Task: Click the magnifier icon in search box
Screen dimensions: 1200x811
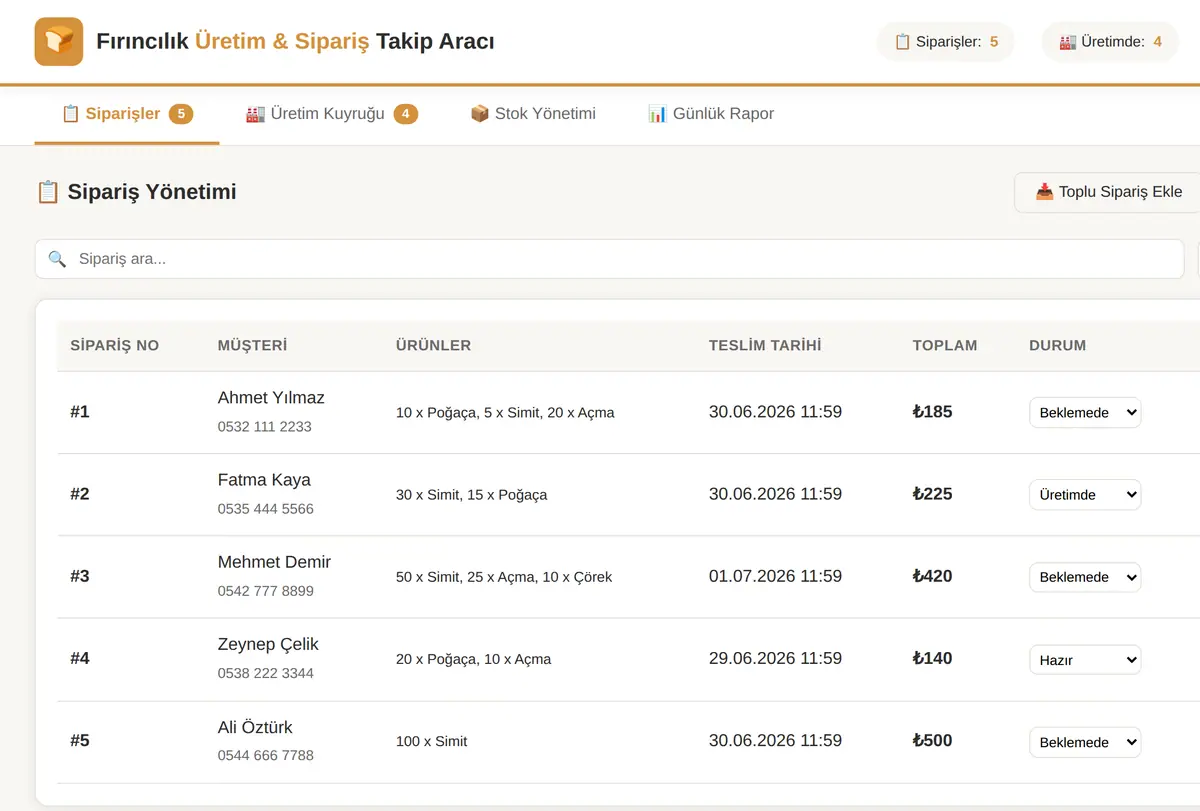Action: coord(57,259)
